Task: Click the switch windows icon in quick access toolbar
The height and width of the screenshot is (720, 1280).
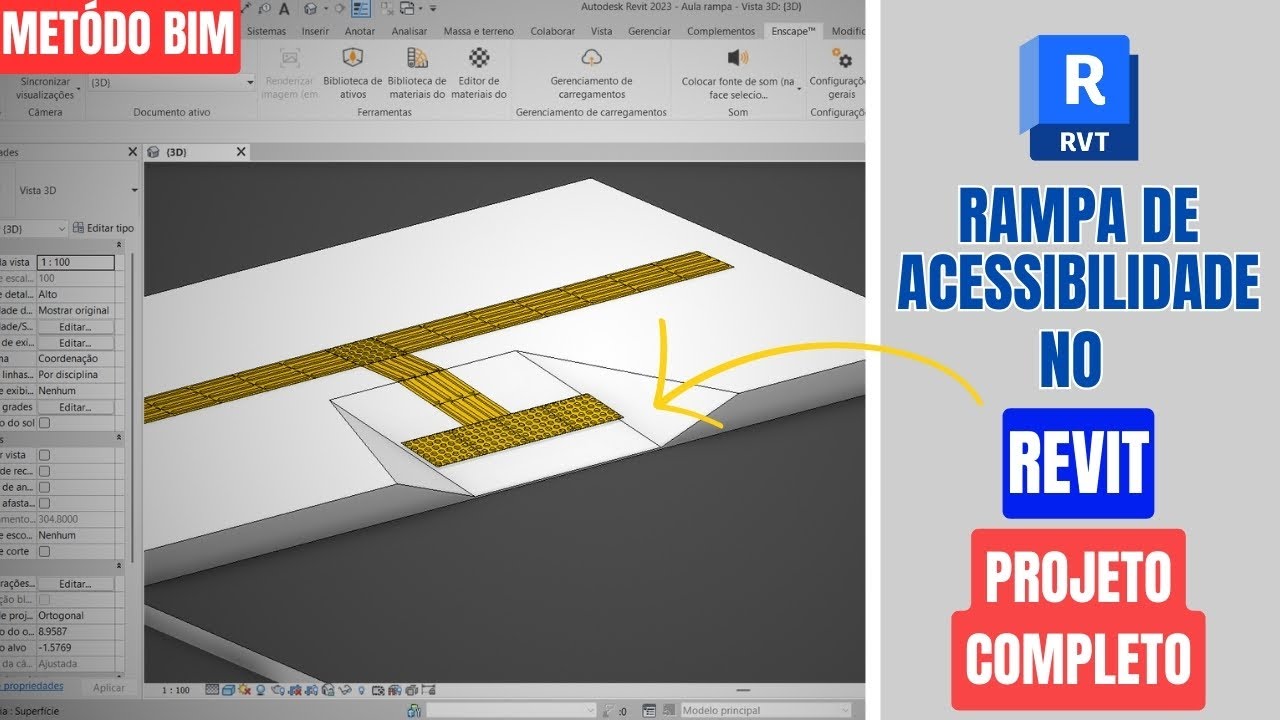Action: pos(407,9)
